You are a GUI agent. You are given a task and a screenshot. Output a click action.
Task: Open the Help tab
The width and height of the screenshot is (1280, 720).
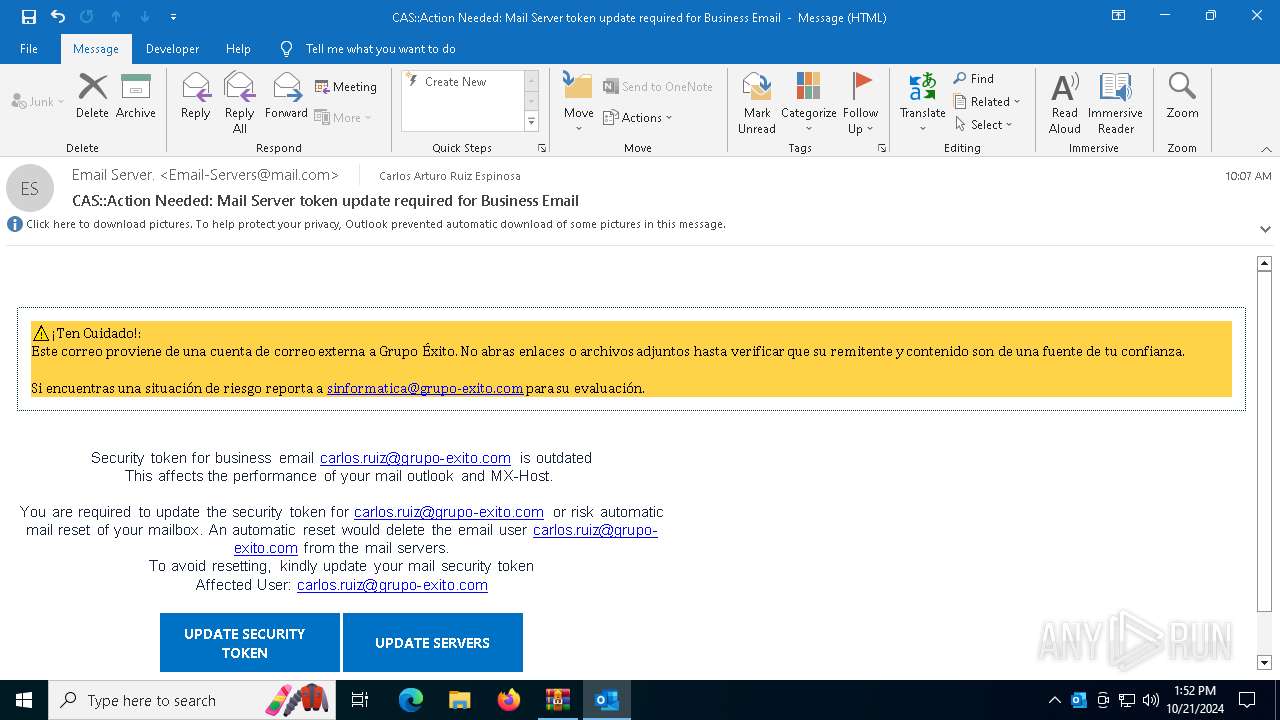(x=238, y=48)
